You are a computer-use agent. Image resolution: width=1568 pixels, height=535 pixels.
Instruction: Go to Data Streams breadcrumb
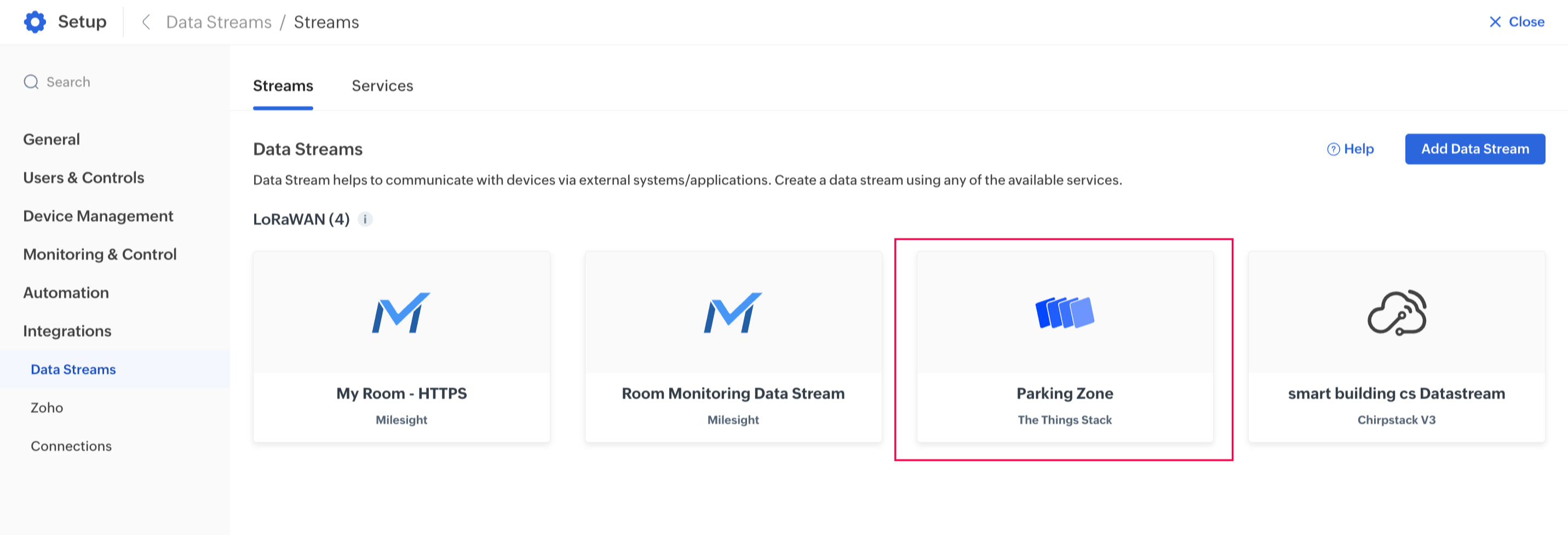(x=219, y=22)
